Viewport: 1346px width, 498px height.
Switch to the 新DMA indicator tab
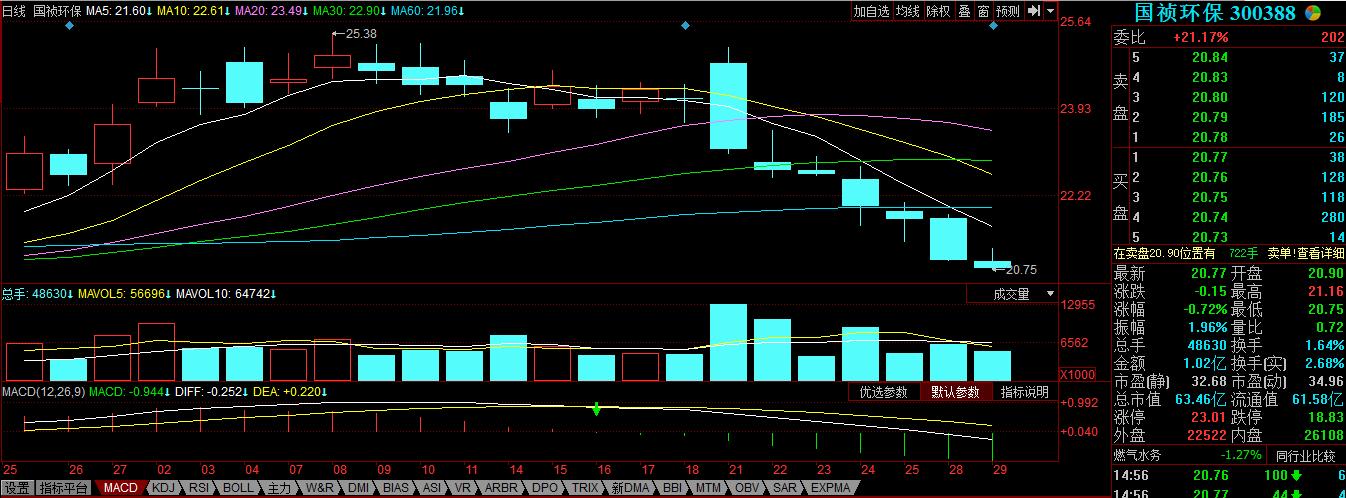click(630, 488)
